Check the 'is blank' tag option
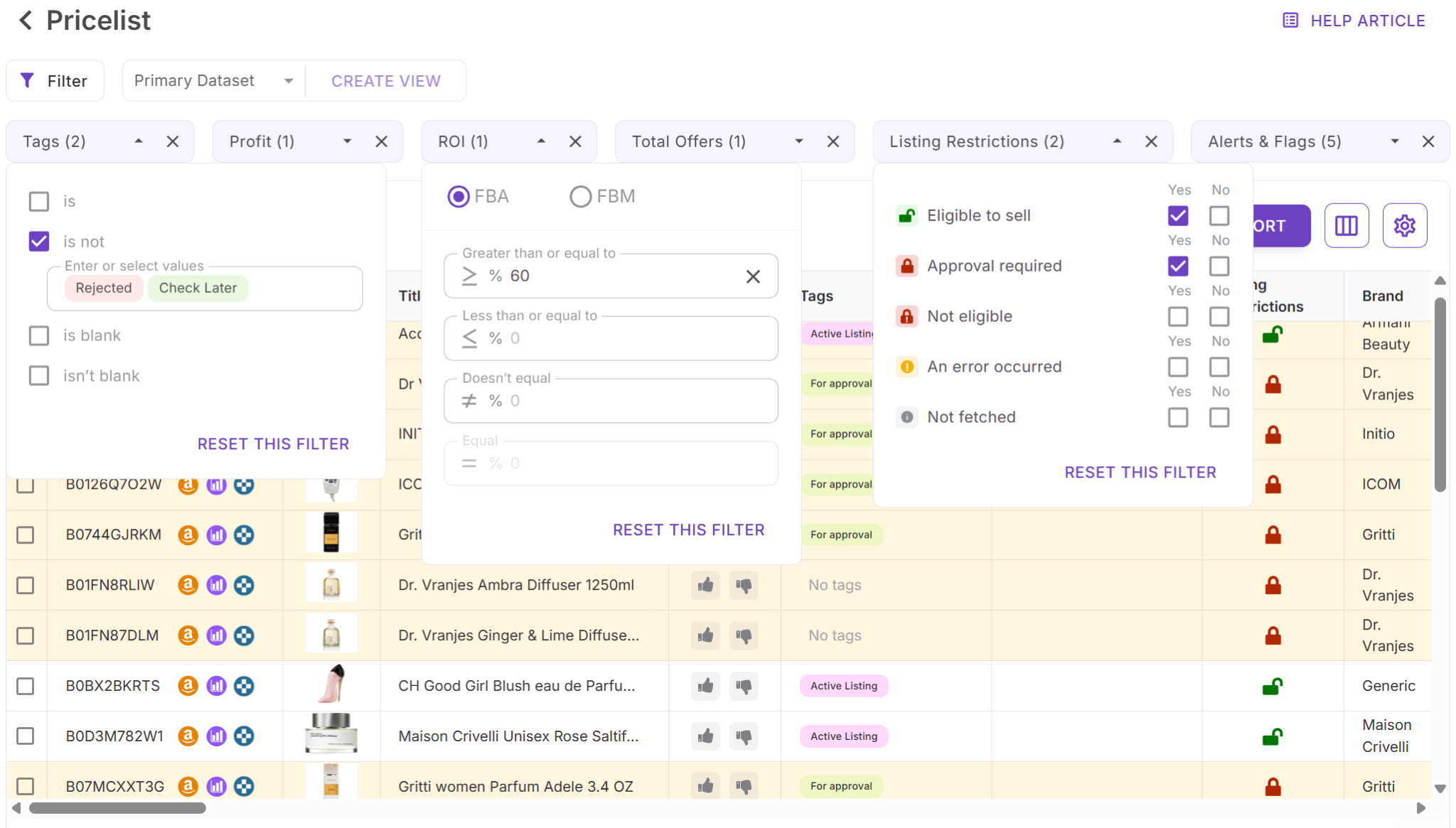Viewport: 1456px width, 828px height. click(39, 335)
